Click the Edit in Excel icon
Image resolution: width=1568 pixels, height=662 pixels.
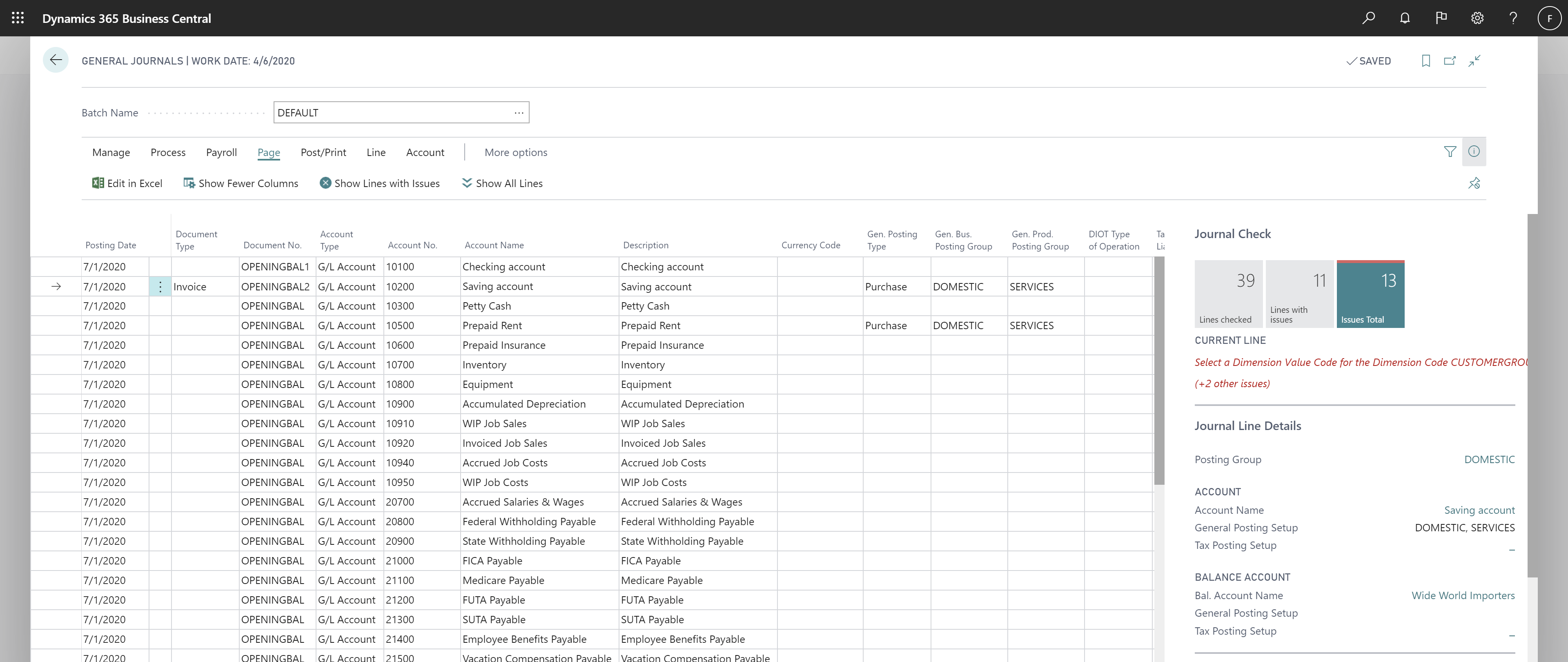[97, 183]
